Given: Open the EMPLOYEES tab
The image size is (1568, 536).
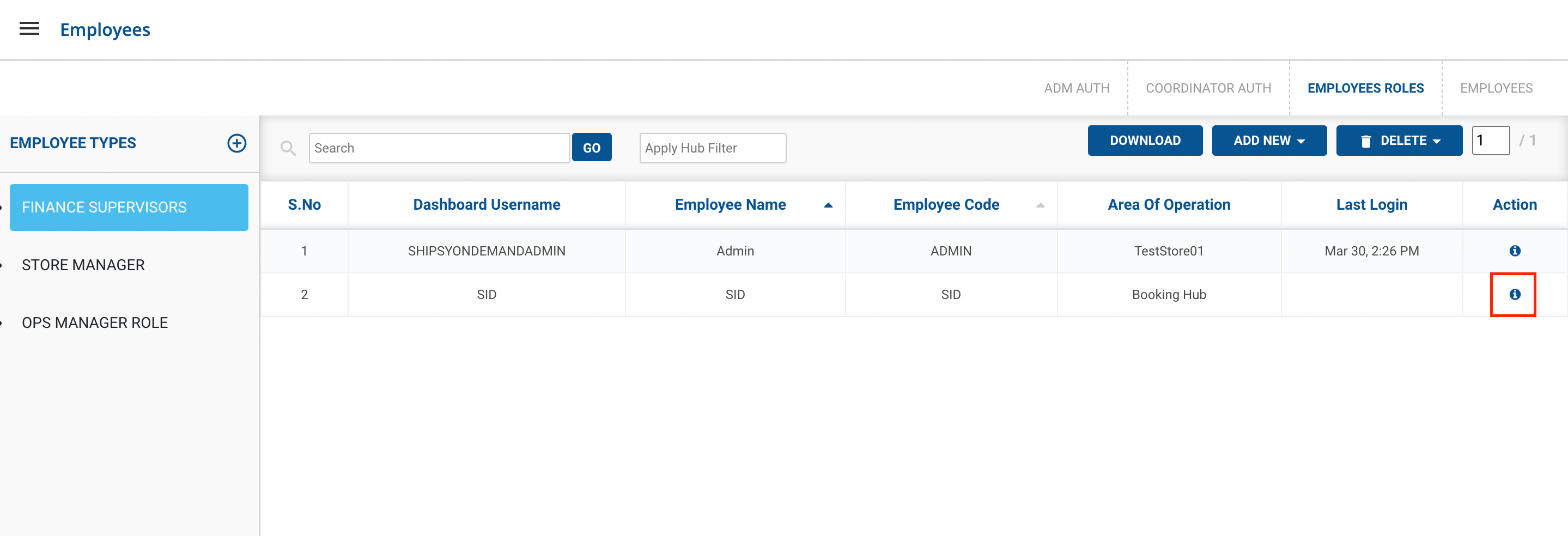Looking at the screenshot, I should coord(1496,88).
